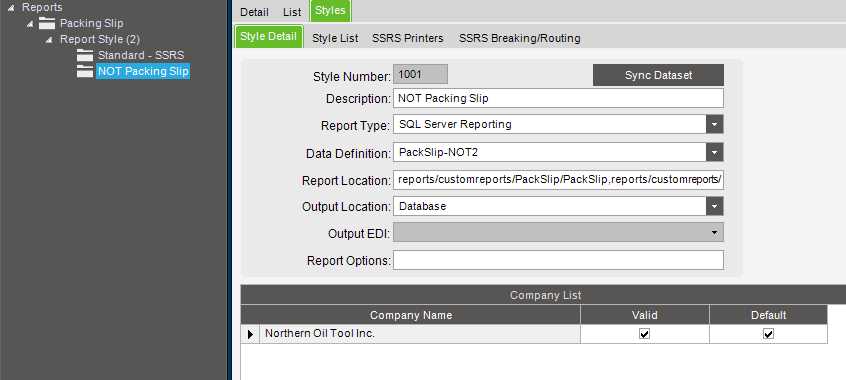Collapse the Reports tree node
This screenshot has width=846, height=380.
(x=11, y=8)
